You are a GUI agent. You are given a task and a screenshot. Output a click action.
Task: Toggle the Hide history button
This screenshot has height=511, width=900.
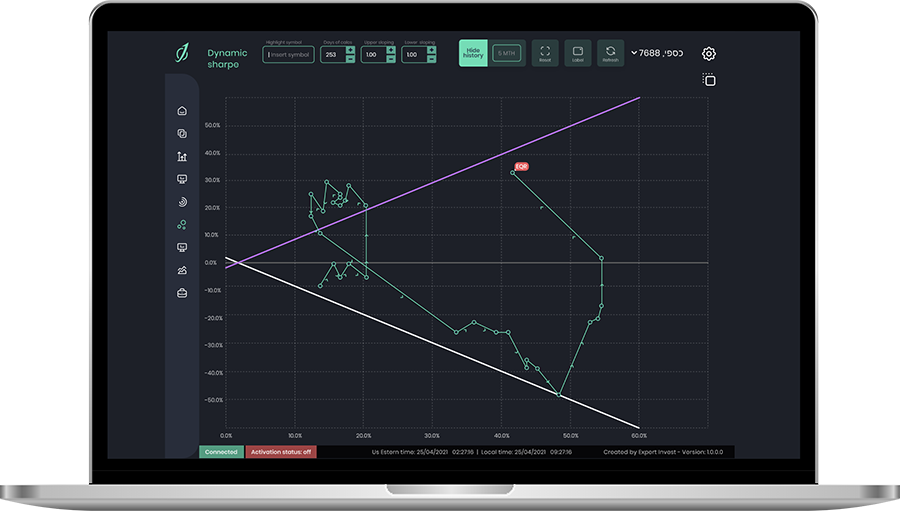click(x=473, y=54)
